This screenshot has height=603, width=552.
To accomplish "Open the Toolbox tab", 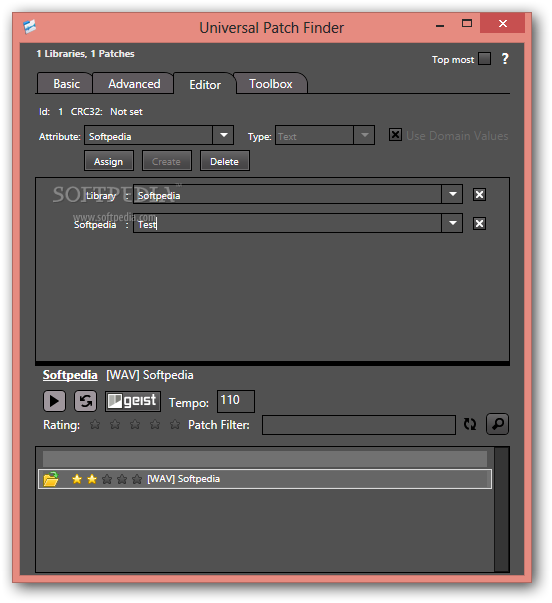I will 271,83.
